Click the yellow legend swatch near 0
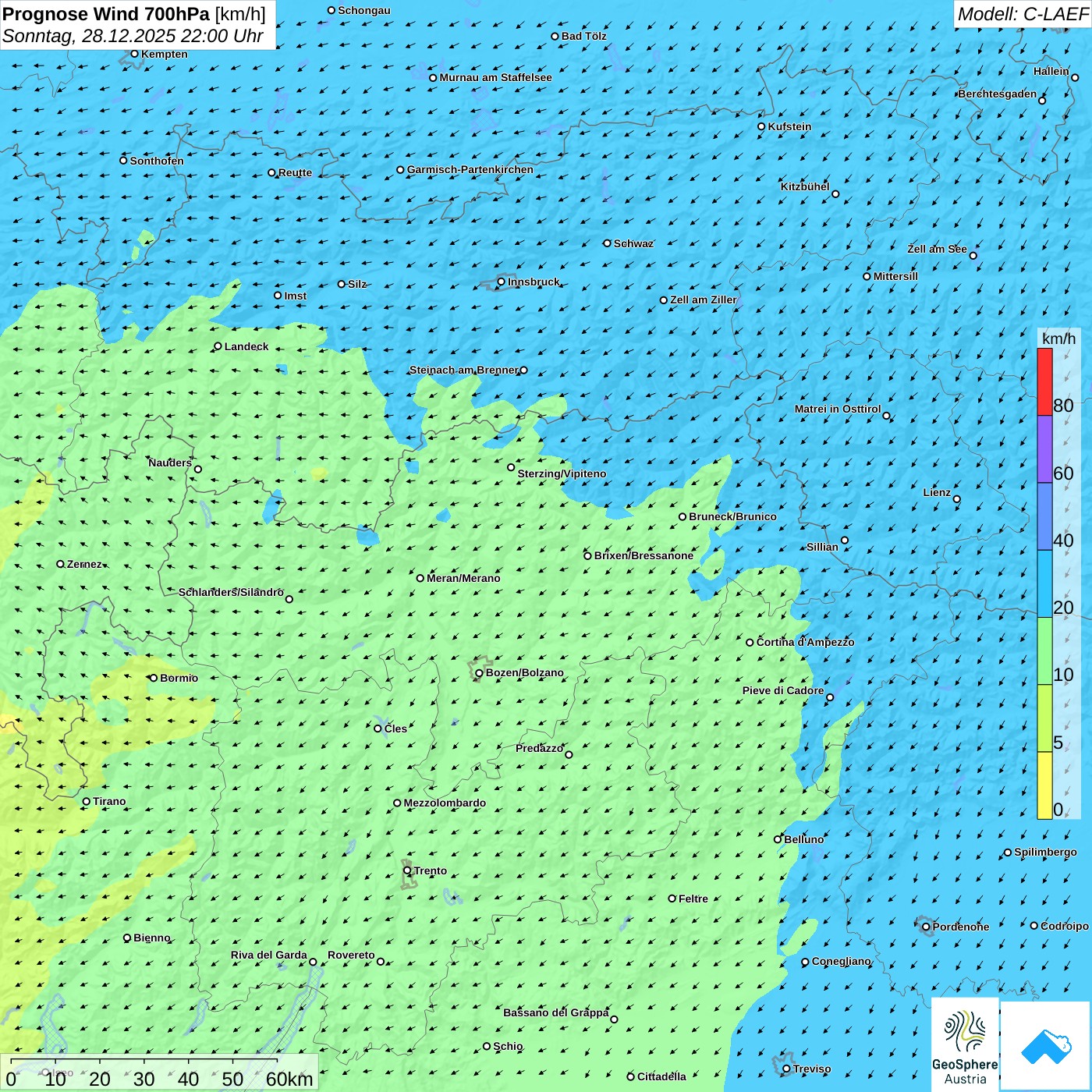The image size is (1092, 1092). pos(1044,785)
